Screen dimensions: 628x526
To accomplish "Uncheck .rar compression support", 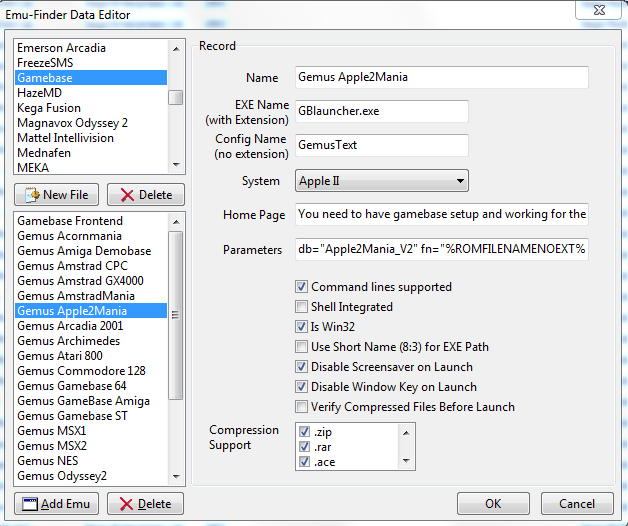I will pyautogui.click(x=304, y=447).
